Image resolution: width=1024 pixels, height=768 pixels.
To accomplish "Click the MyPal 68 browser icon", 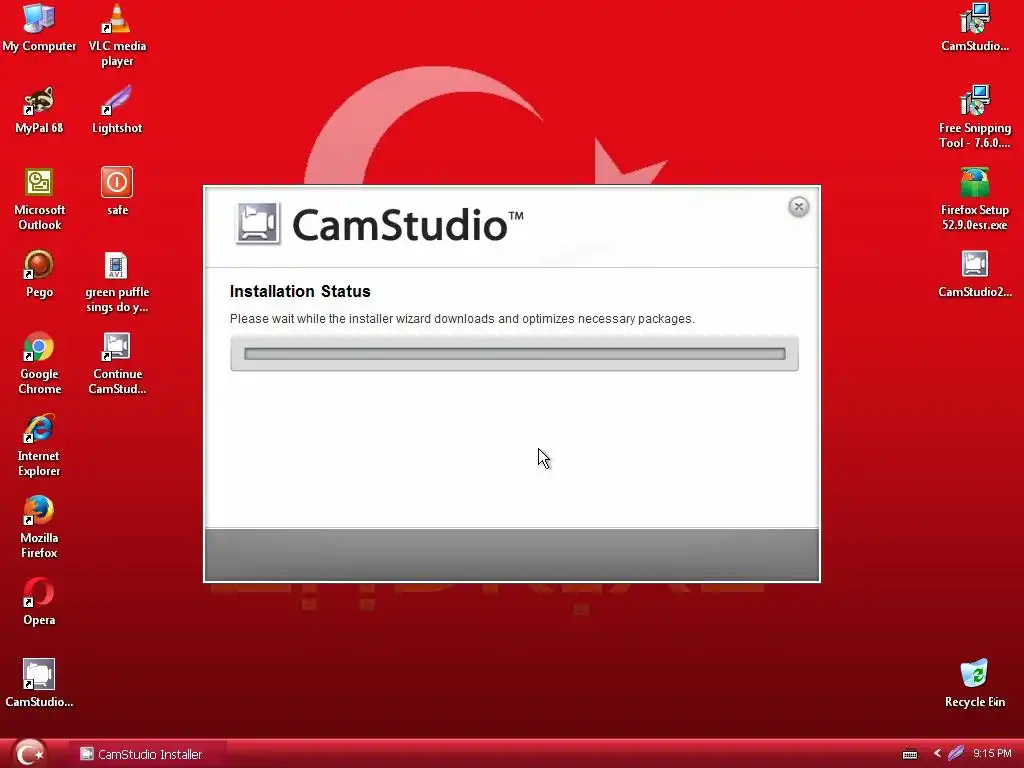I will [39, 110].
